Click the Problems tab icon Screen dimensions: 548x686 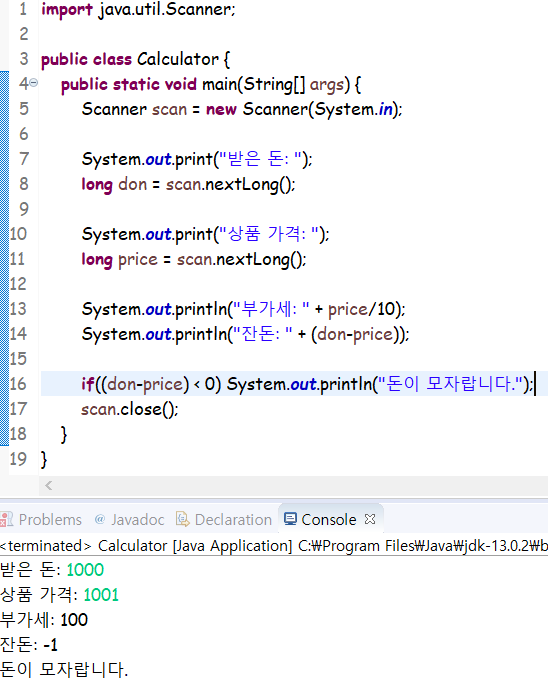point(7,519)
